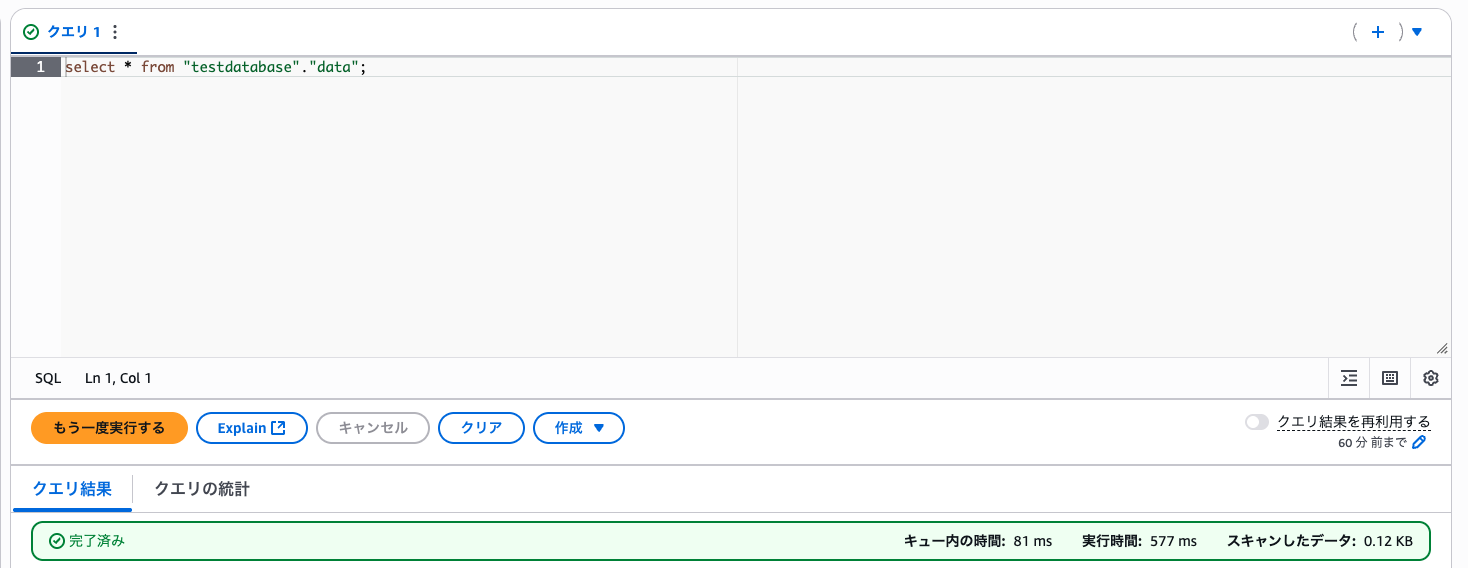Add a new query tab with plus icon

1377,32
